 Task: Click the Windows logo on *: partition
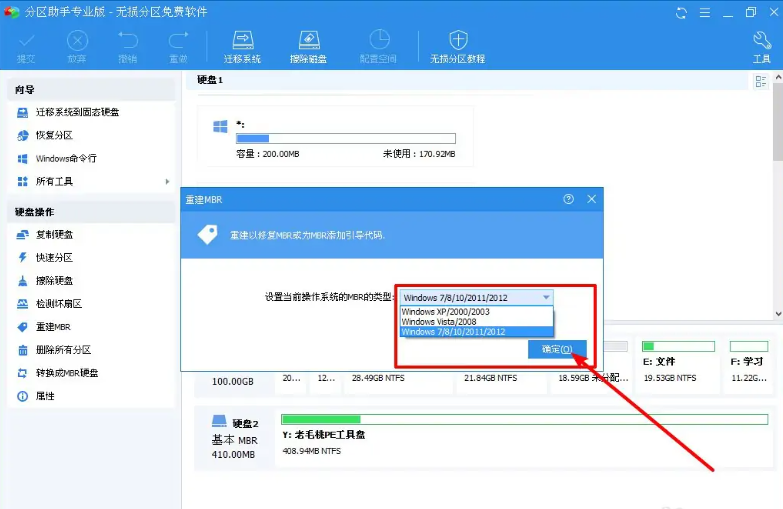220,126
